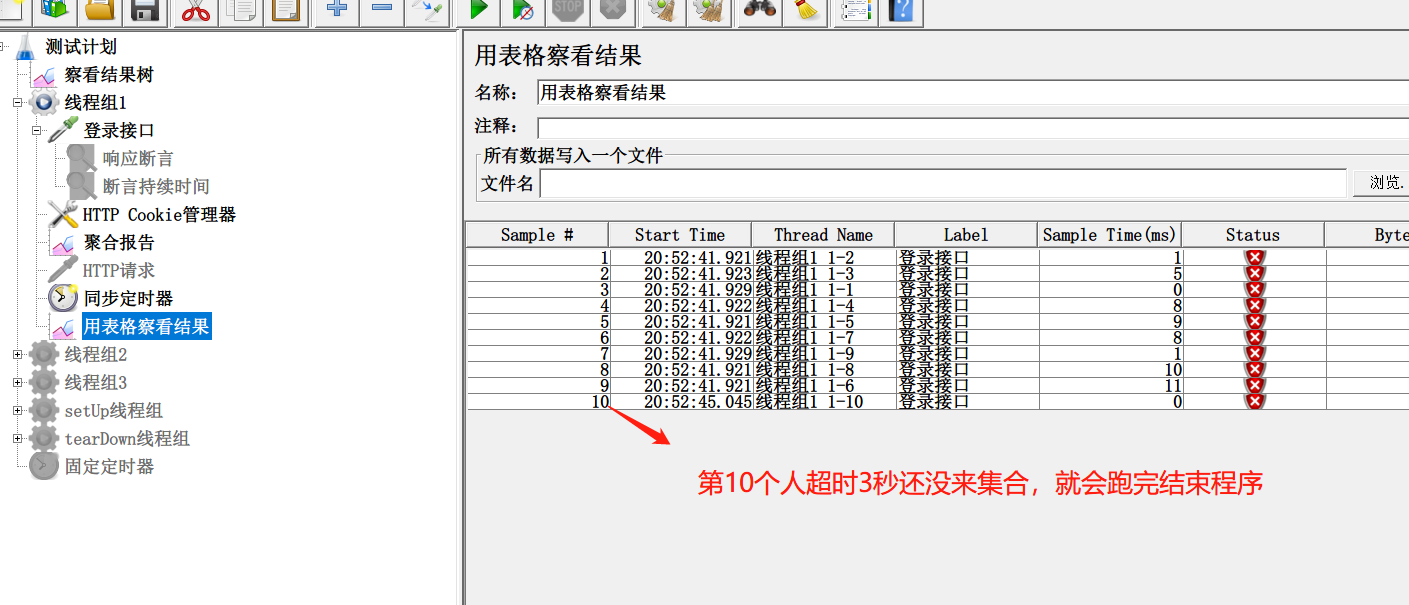
Task: Click the scissors Cut icon
Action: [x=196, y=11]
